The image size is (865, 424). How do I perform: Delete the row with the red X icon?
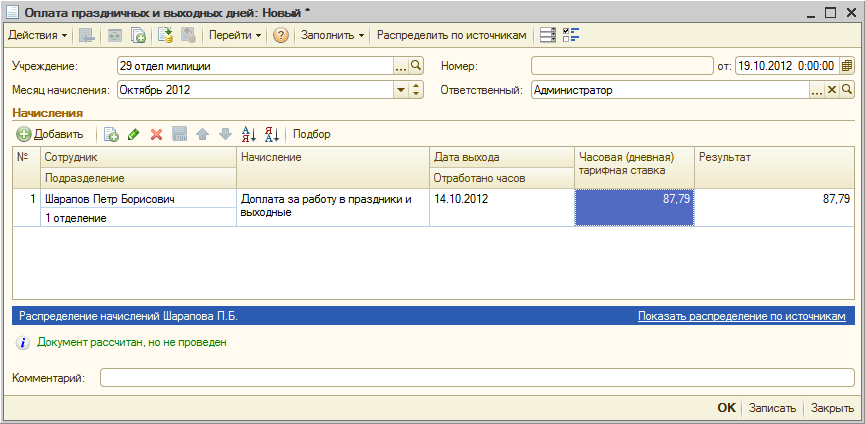pyautogui.click(x=157, y=134)
